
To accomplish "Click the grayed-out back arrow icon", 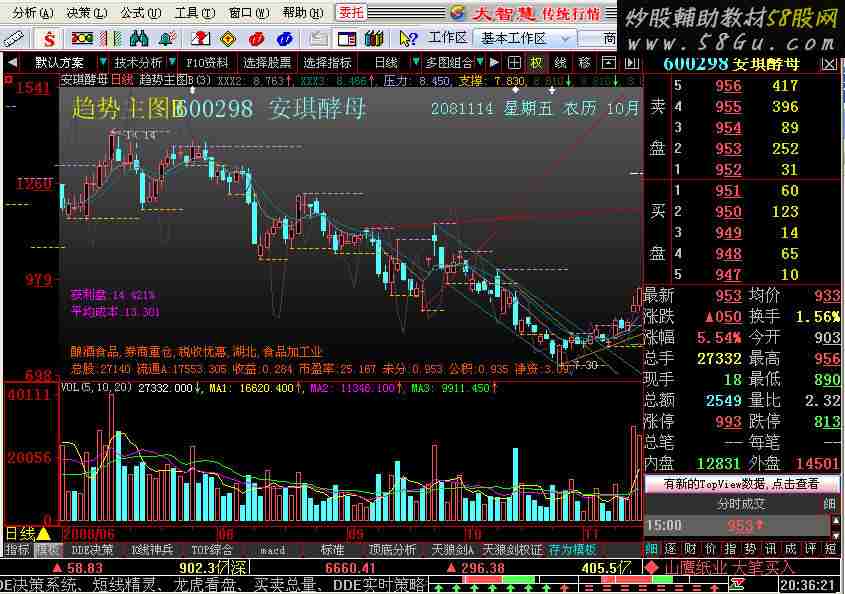I will click(x=318, y=39).
